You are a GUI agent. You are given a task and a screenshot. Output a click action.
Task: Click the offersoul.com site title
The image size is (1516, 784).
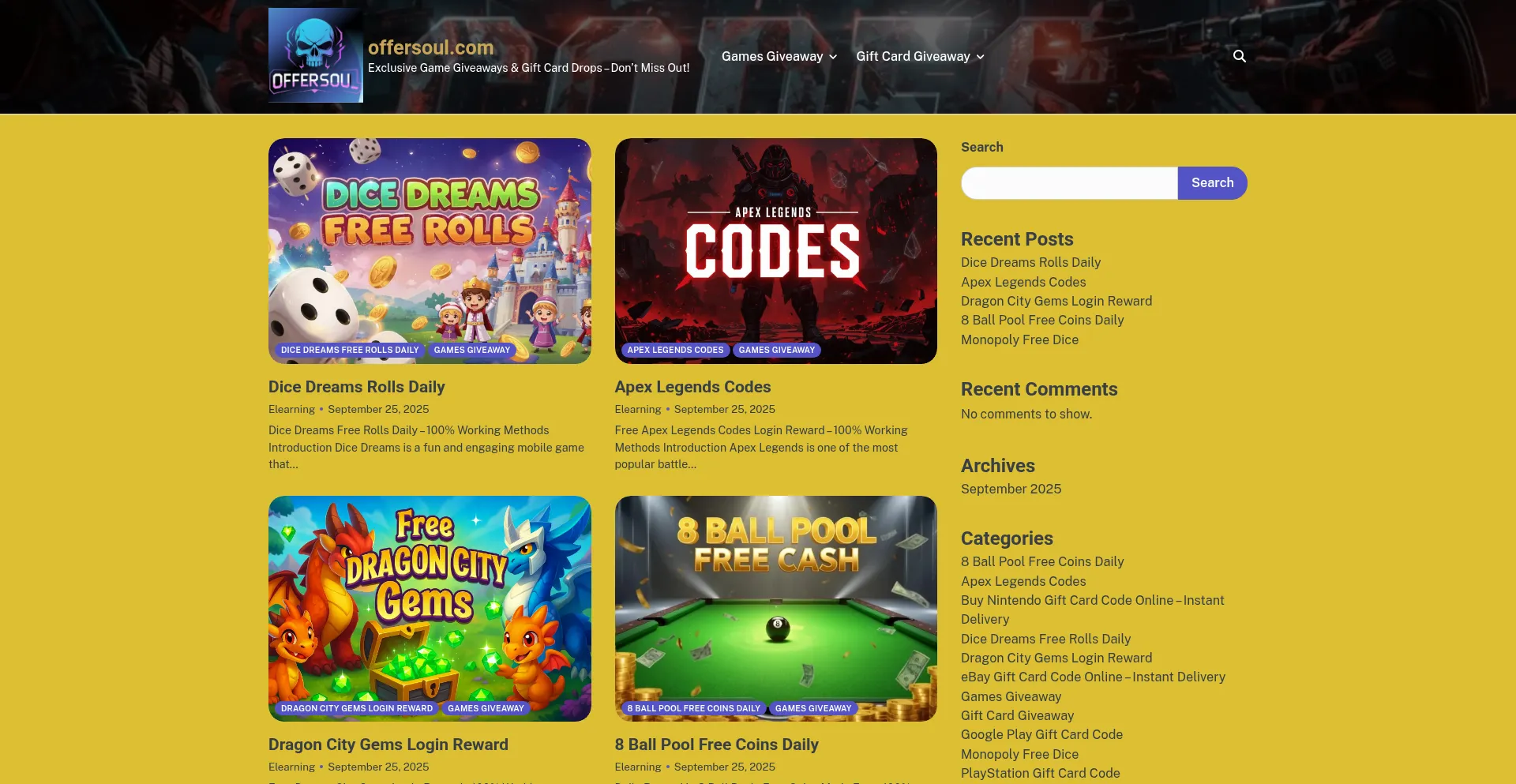click(x=430, y=47)
